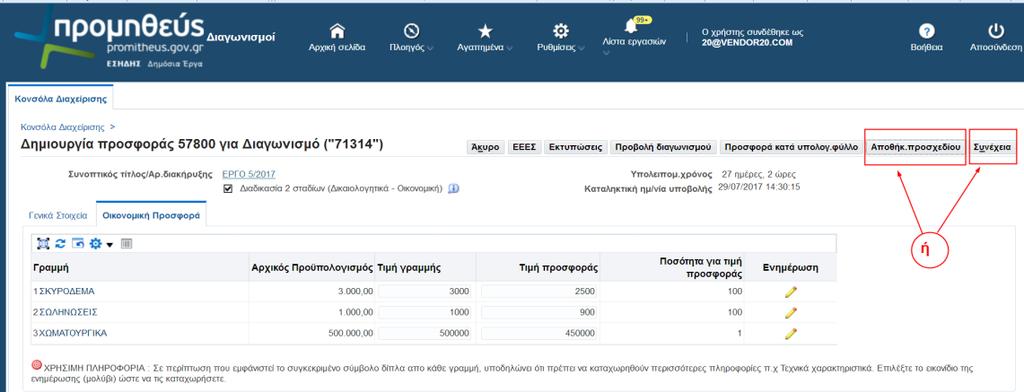The image size is (1024, 392).
Task: Click the 29/07/2017 14:30:15 deadline value
Action: [759, 187]
